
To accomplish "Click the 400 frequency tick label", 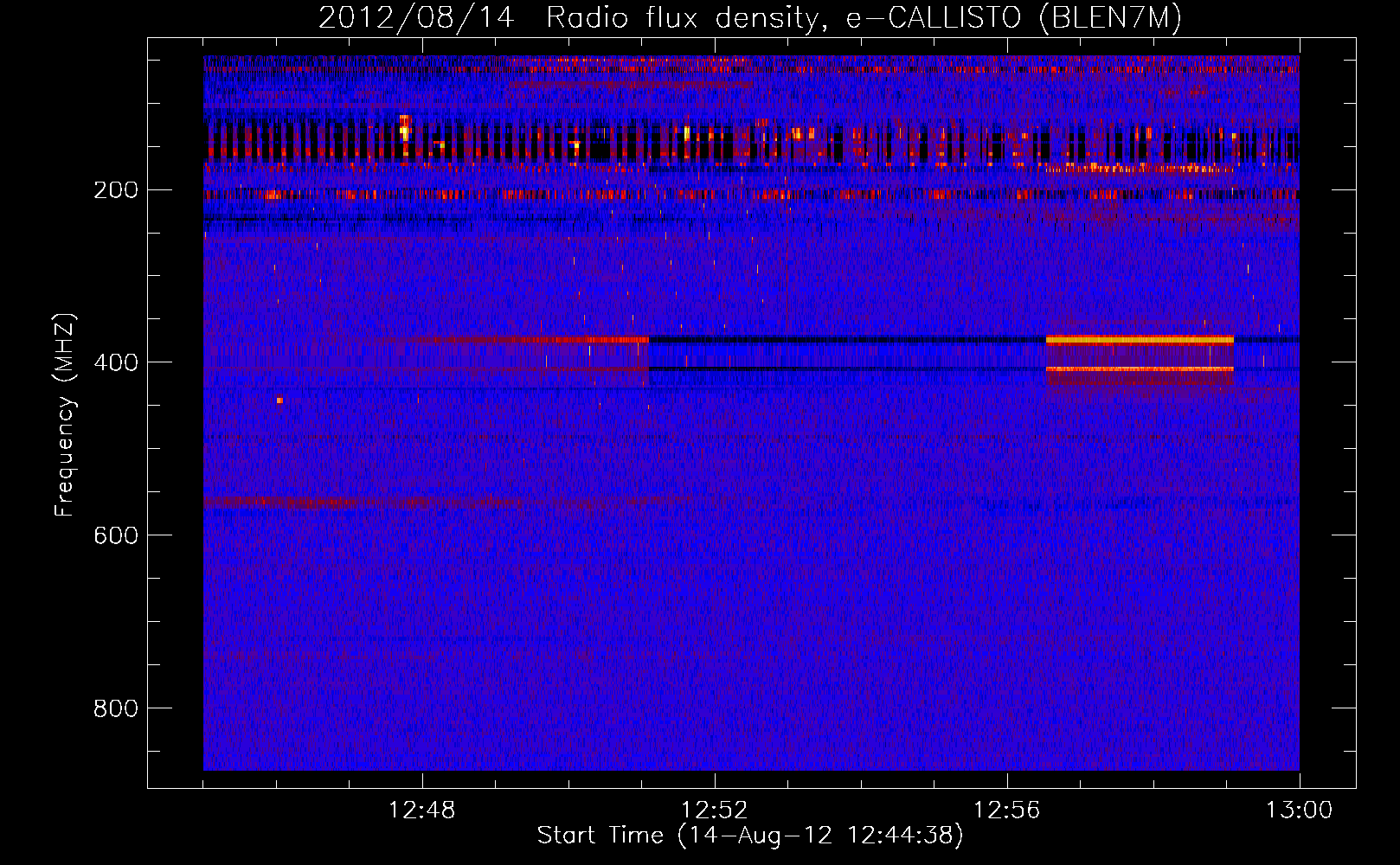I will tap(116, 362).
